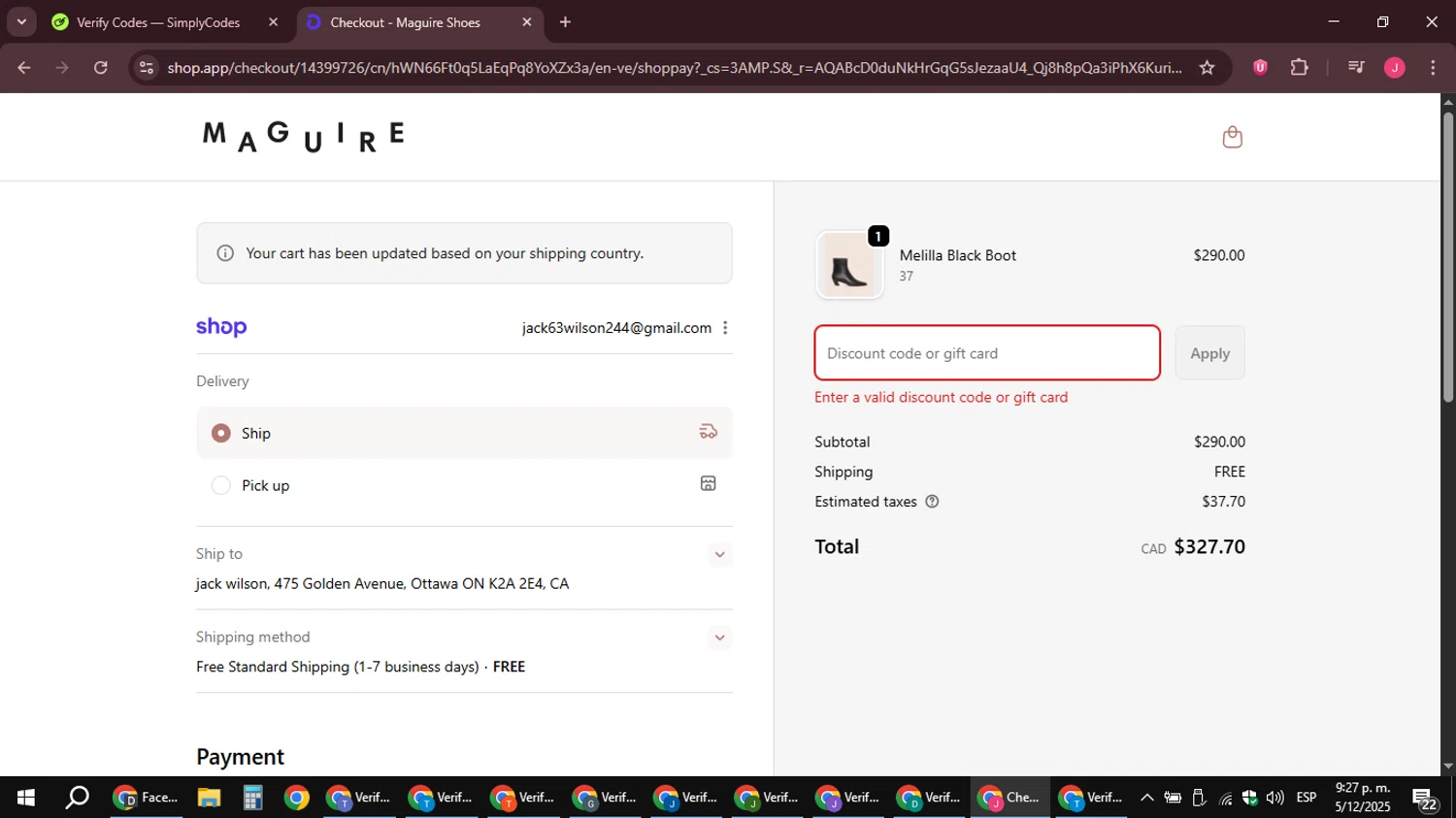Open the red shield extension icon
1456x818 pixels.
(x=1260, y=68)
